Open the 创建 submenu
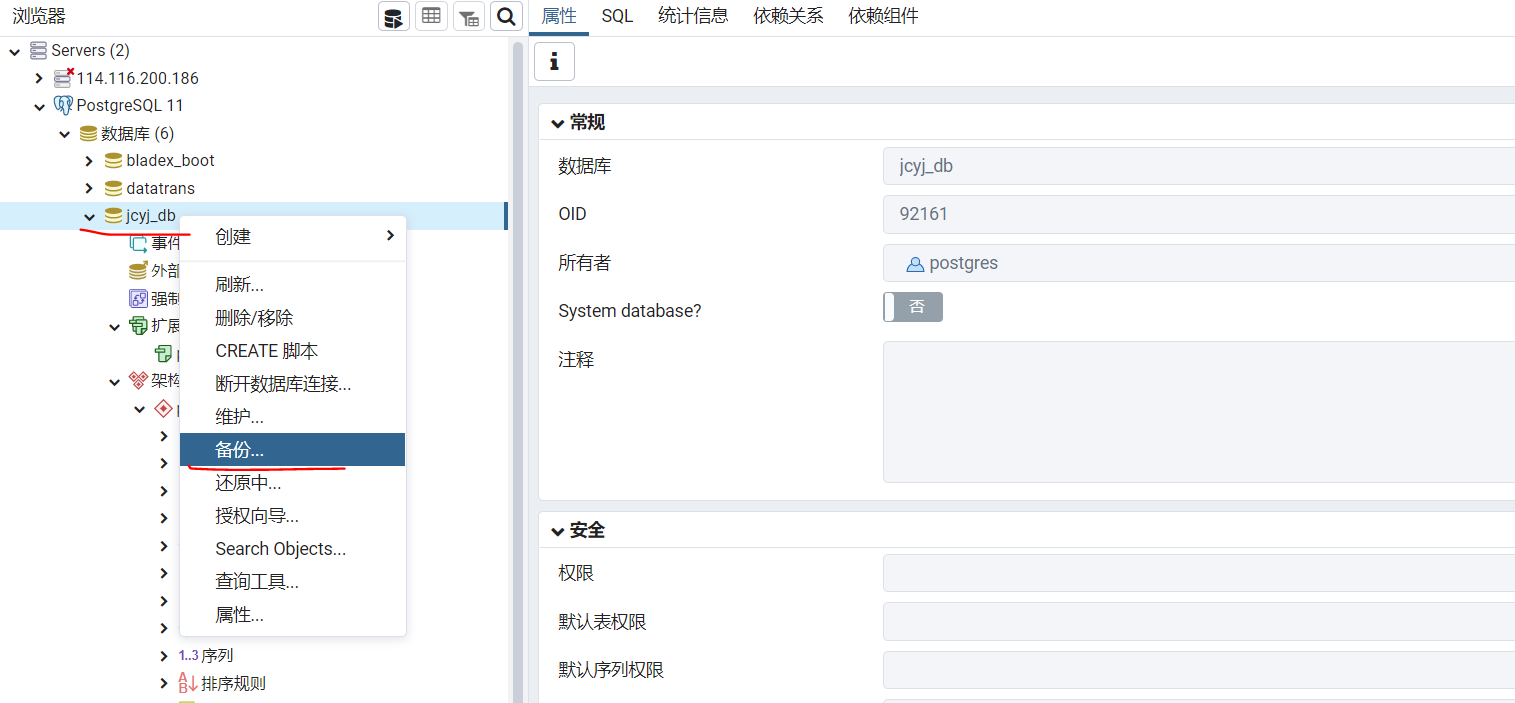Viewport: 1515px width, 703px height. [x=293, y=236]
